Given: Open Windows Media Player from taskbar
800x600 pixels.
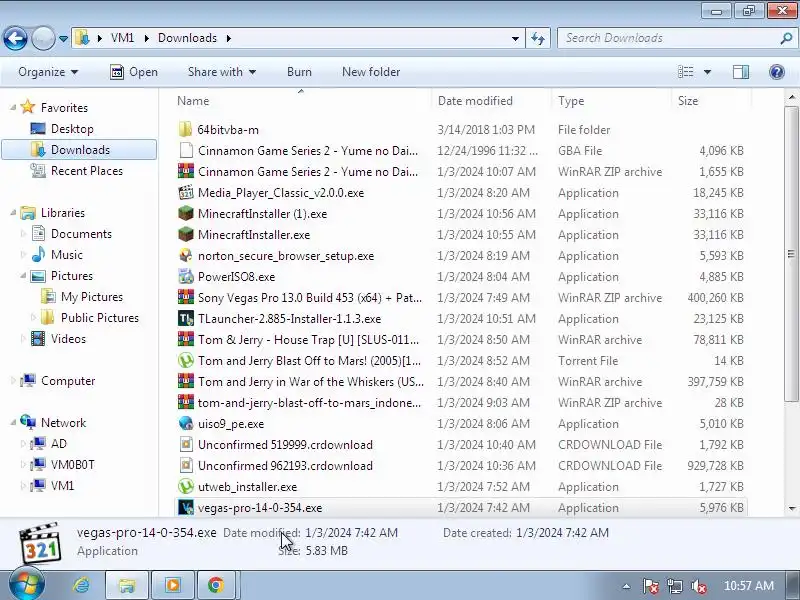Looking at the screenshot, I should point(172,585).
